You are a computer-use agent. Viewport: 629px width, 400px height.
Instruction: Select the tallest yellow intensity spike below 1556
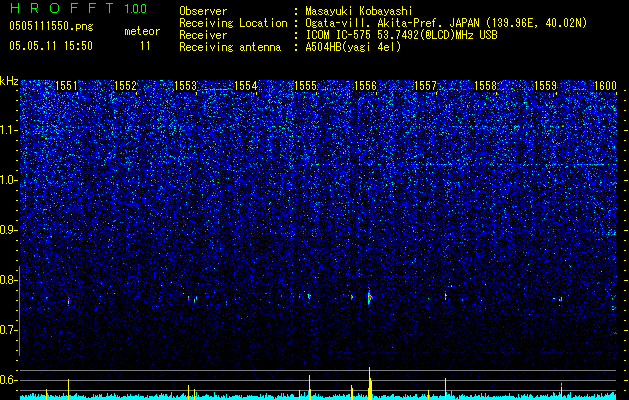coord(369,383)
